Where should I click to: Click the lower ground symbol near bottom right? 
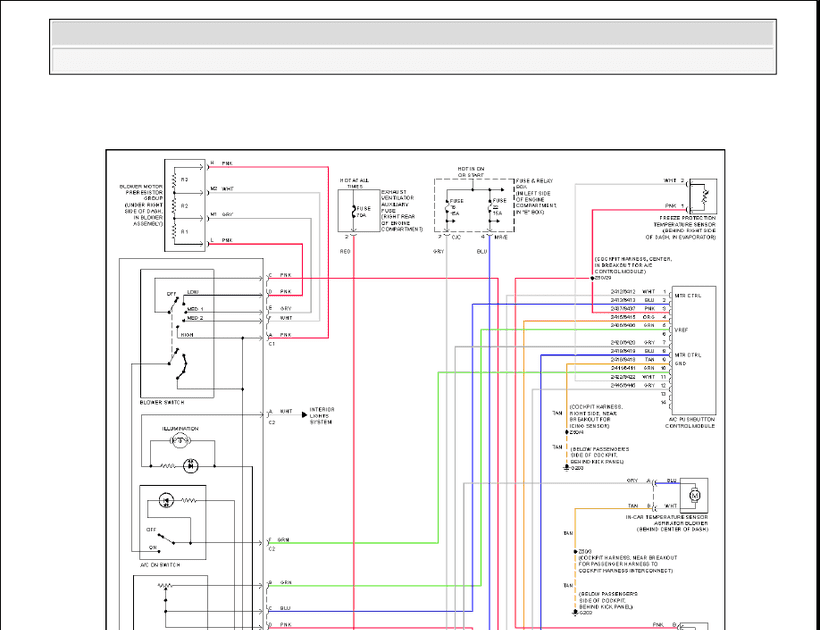tap(575, 612)
